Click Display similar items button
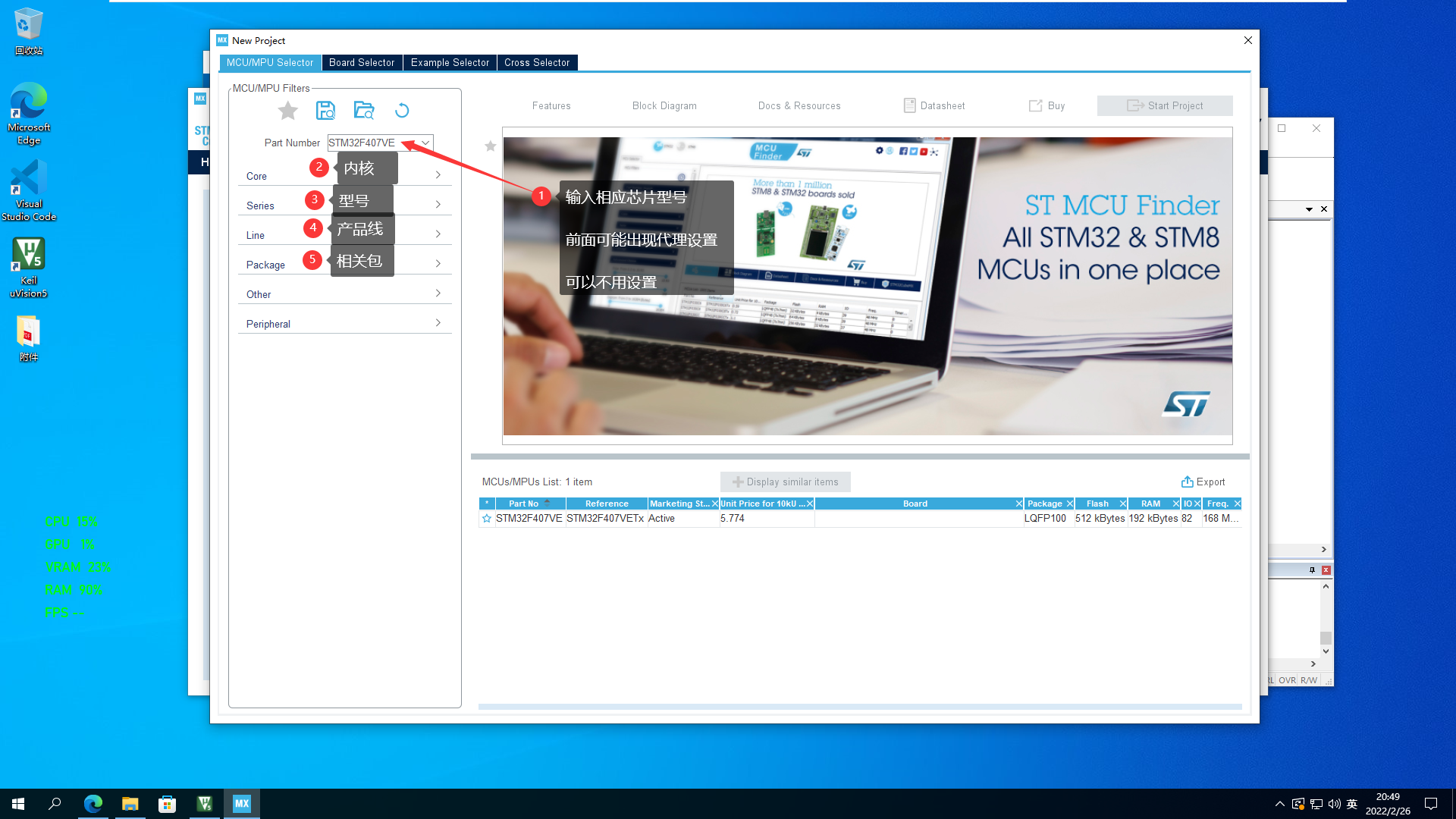The image size is (1456, 819). coord(785,482)
